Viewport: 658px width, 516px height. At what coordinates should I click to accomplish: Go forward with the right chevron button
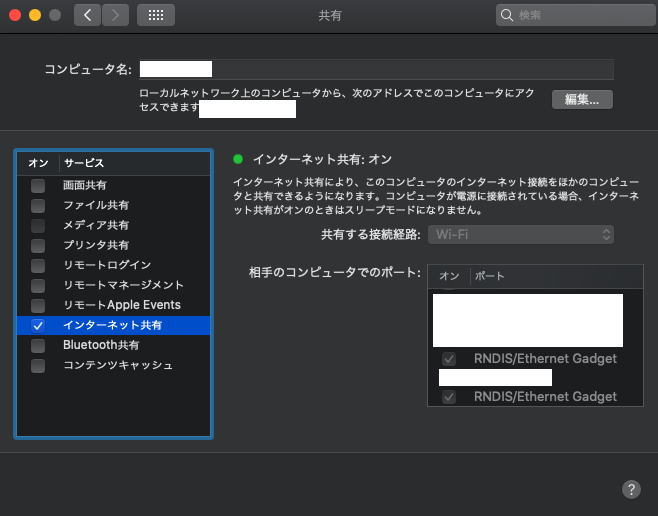(115, 16)
